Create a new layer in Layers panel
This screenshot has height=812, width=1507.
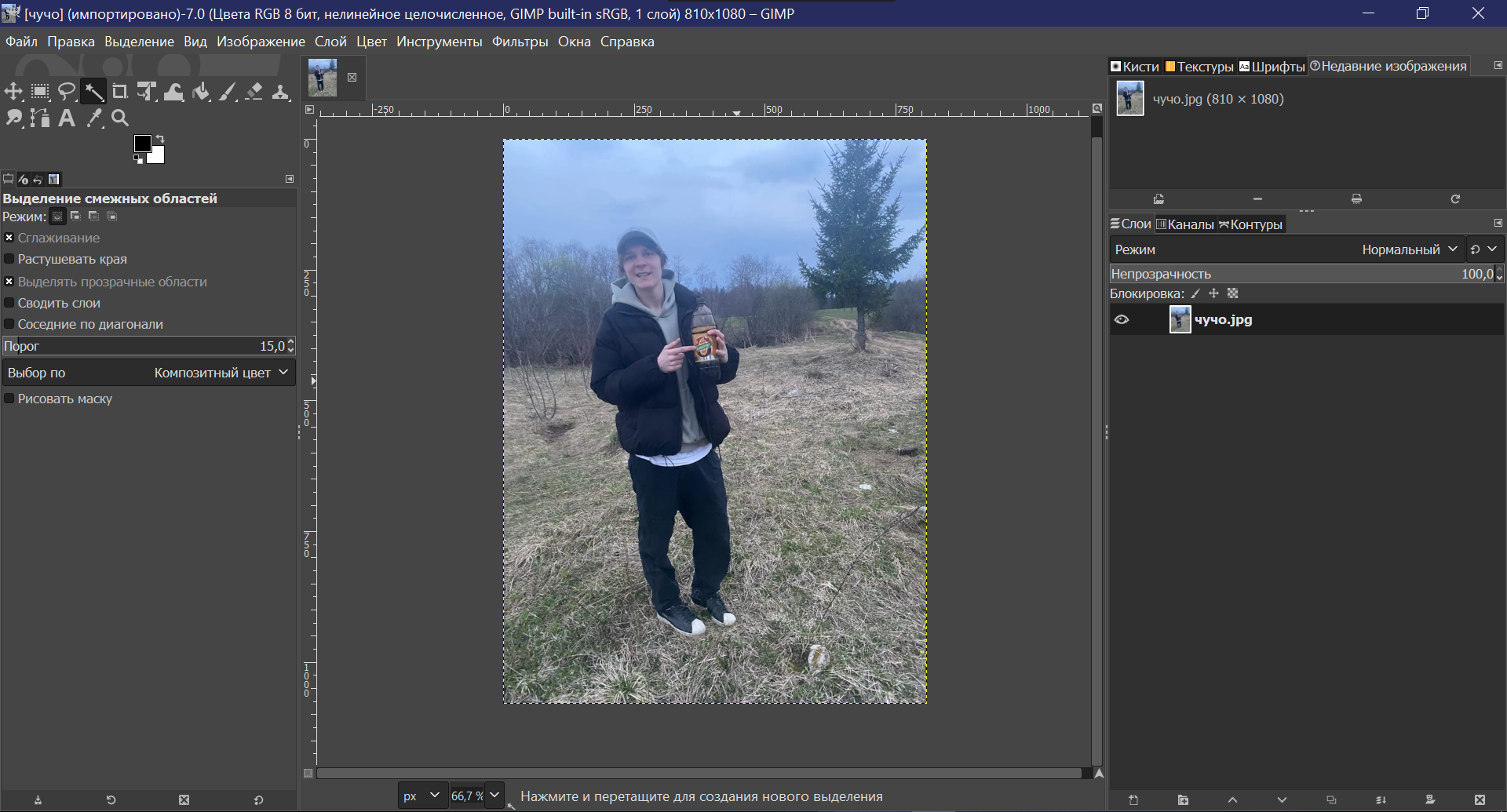click(1133, 800)
